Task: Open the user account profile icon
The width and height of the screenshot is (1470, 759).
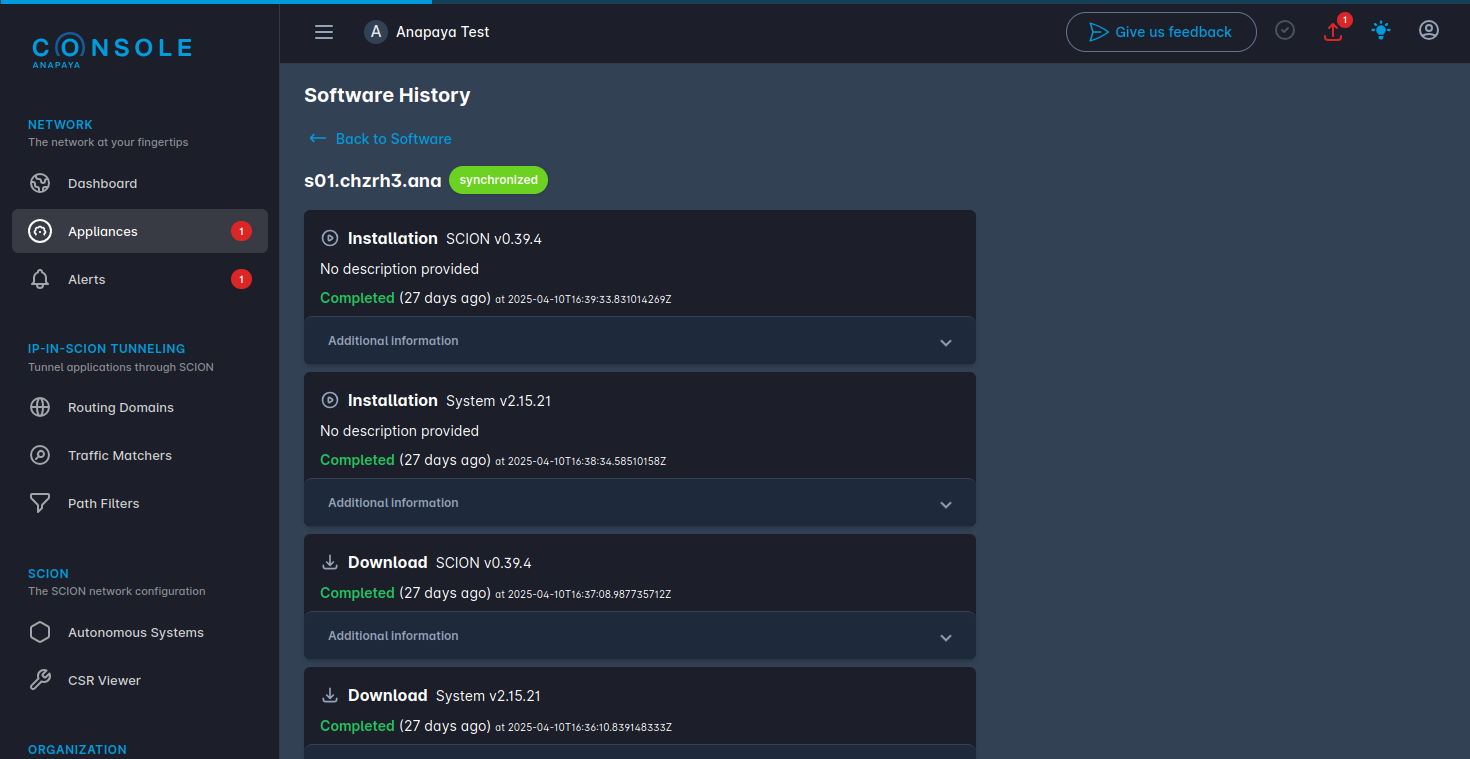Action: pos(1429,31)
